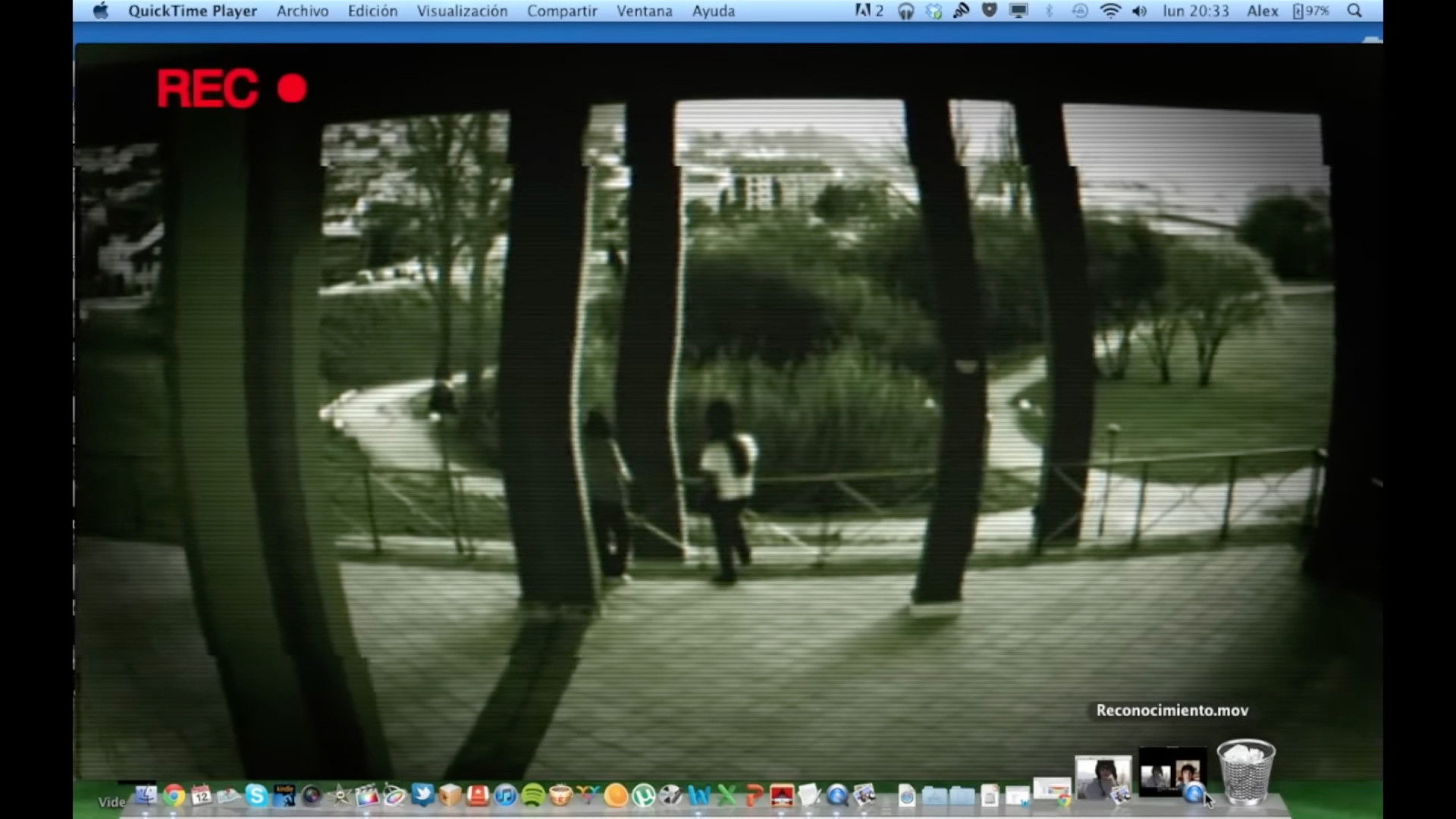Launch iTunes from the Dock
The image size is (1456, 819).
click(505, 795)
